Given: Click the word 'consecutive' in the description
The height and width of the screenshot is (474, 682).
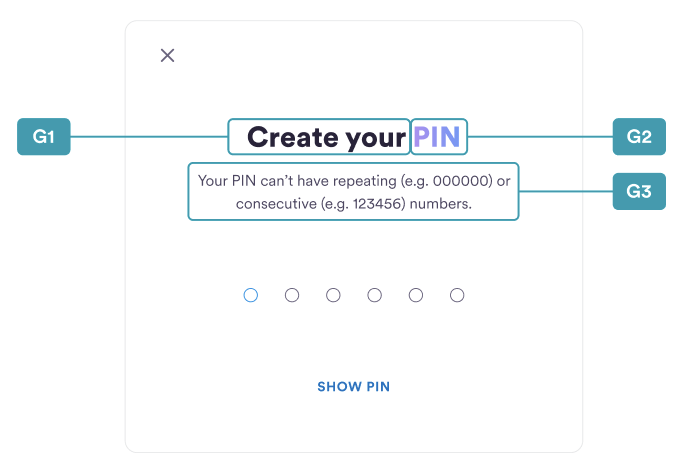Looking at the screenshot, I should click(x=276, y=204).
